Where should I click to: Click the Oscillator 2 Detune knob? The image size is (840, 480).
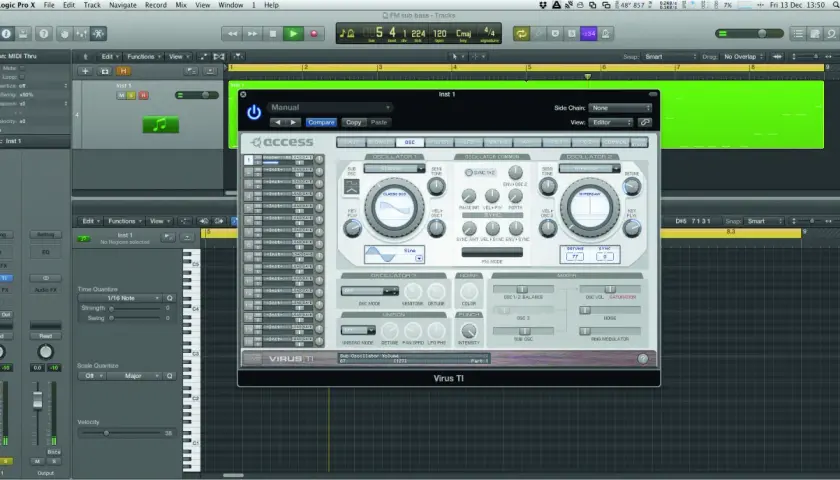[x=632, y=186]
